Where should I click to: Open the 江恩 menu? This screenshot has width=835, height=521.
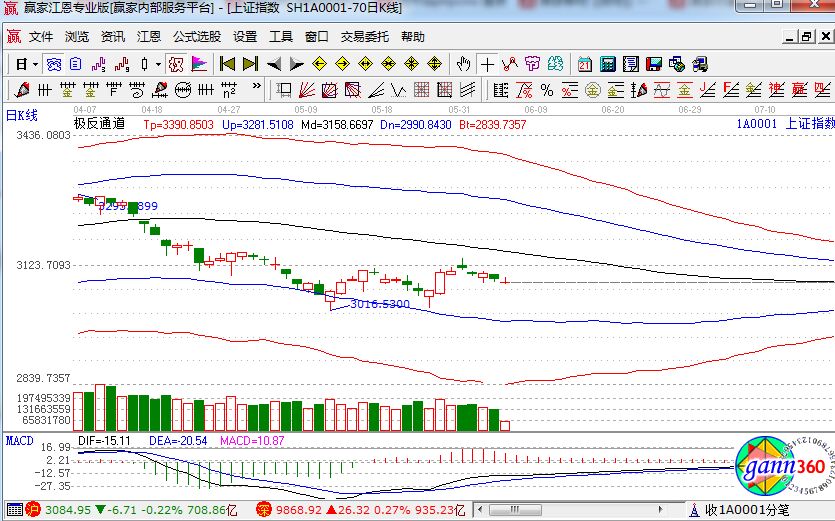[149, 37]
